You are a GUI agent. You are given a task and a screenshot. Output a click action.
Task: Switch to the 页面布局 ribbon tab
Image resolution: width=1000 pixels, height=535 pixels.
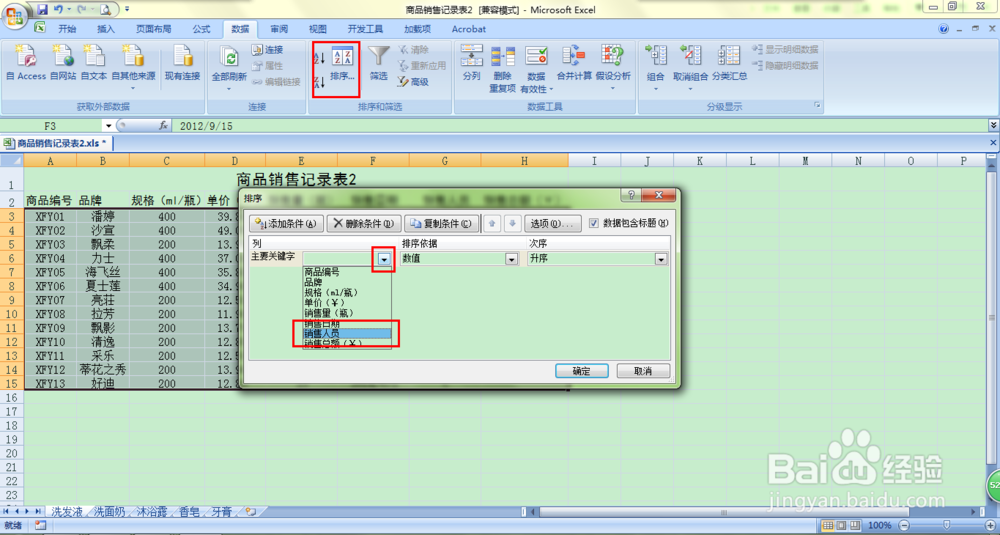(154, 29)
